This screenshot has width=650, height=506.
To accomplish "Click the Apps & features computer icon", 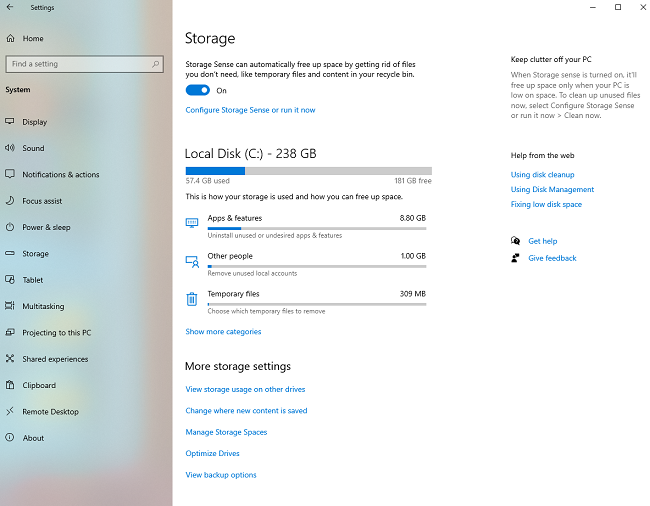I will 192,223.
